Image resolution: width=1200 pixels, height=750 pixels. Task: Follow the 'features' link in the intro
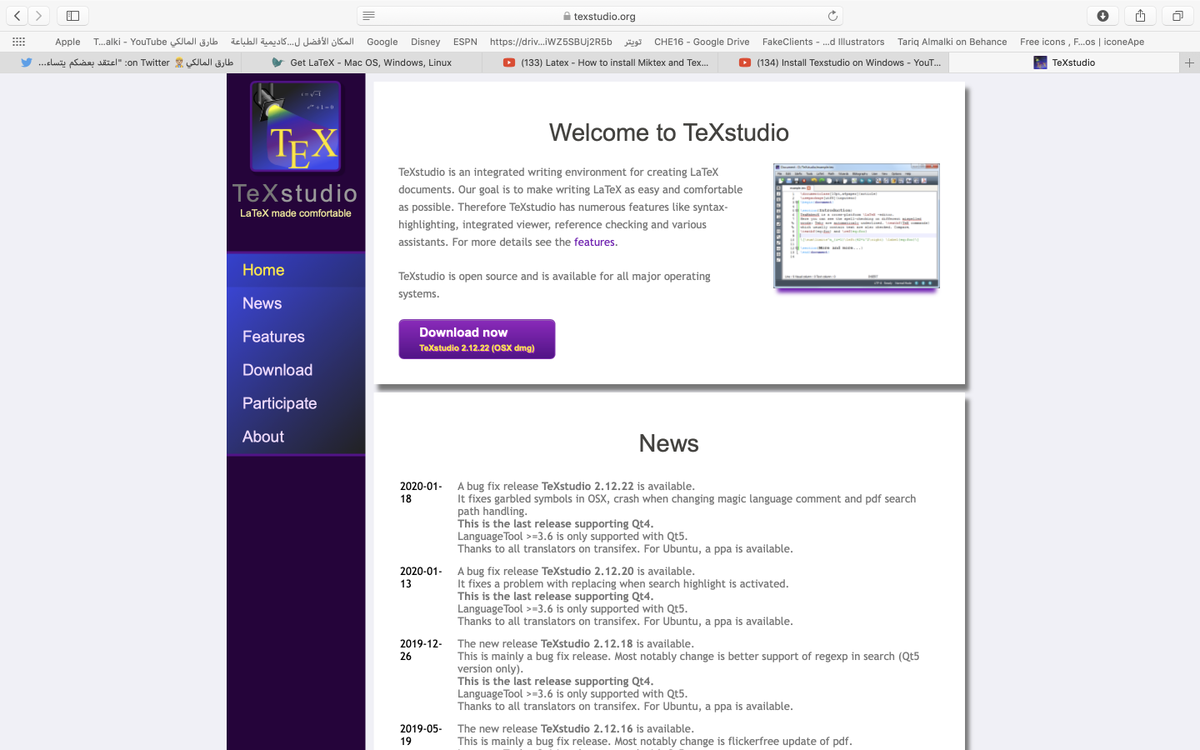pyautogui.click(x=595, y=242)
